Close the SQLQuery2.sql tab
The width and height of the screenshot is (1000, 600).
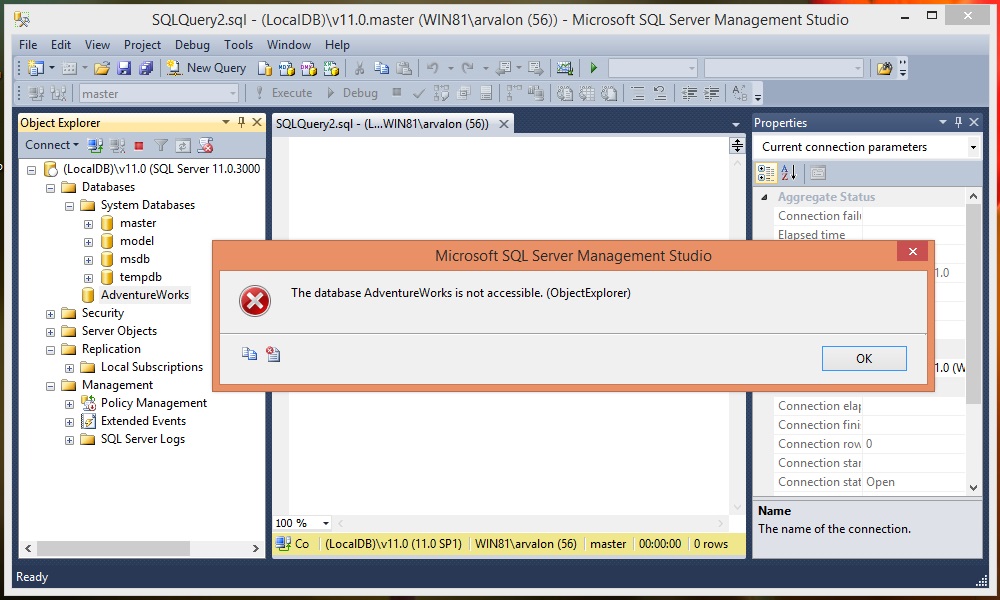[504, 124]
